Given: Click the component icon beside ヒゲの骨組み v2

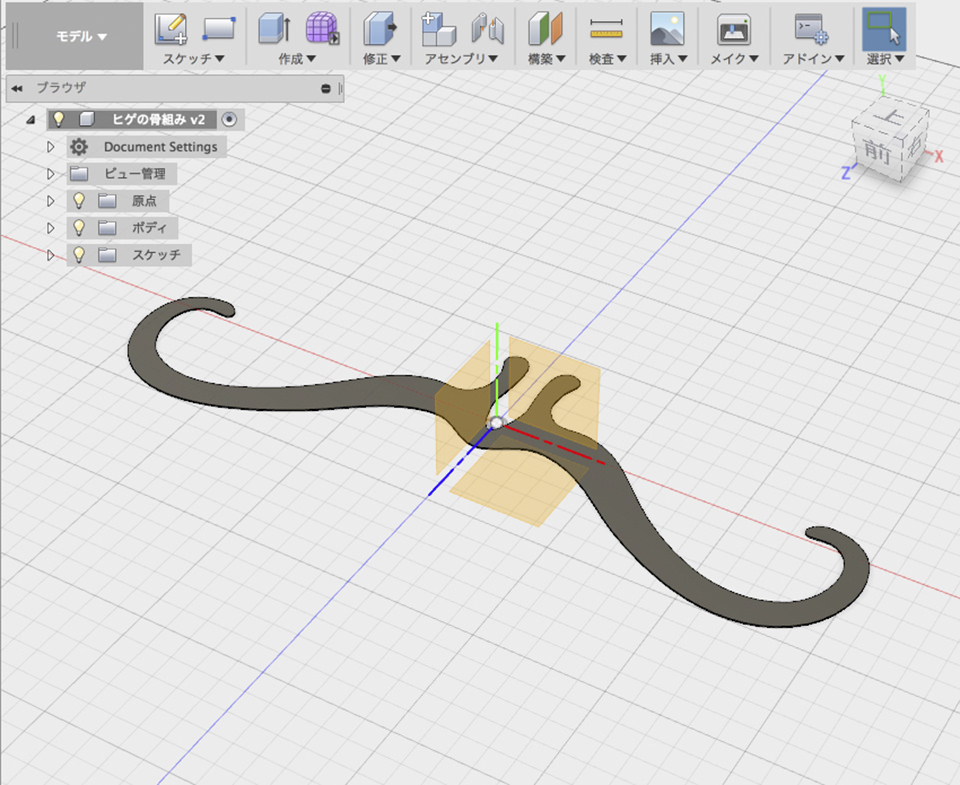Looking at the screenshot, I should pyautogui.click(x=87, y=119).
